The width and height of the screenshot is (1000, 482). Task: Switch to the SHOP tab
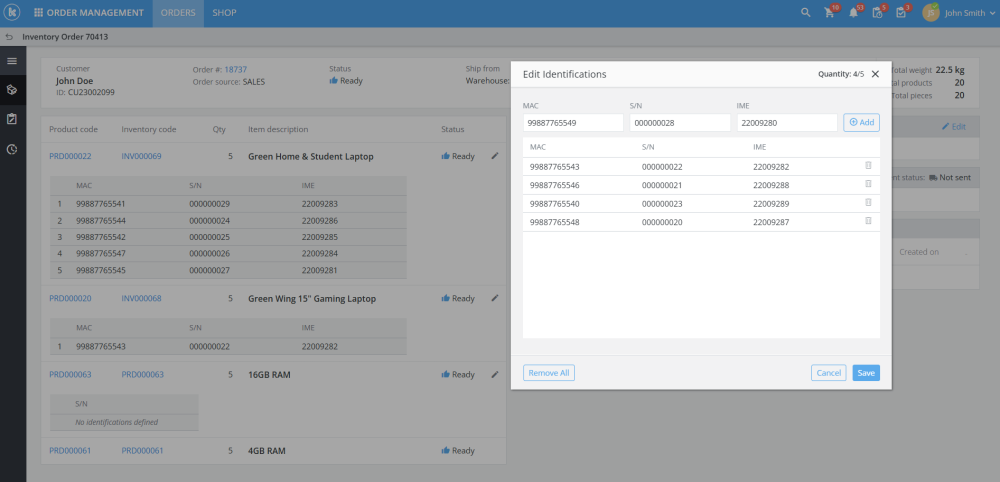coord(224,13)
